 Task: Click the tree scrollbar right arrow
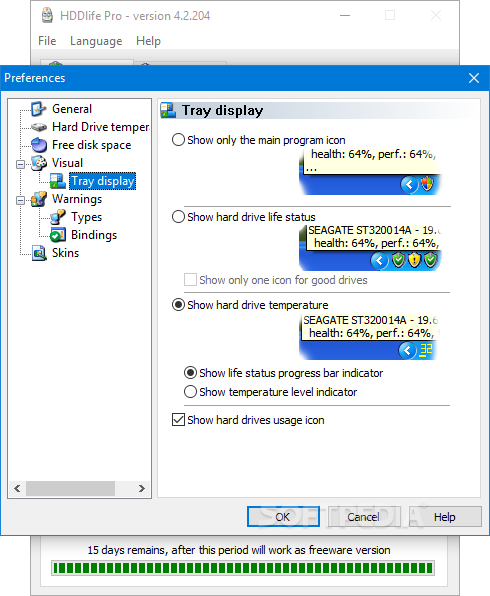tap(142, 488)
